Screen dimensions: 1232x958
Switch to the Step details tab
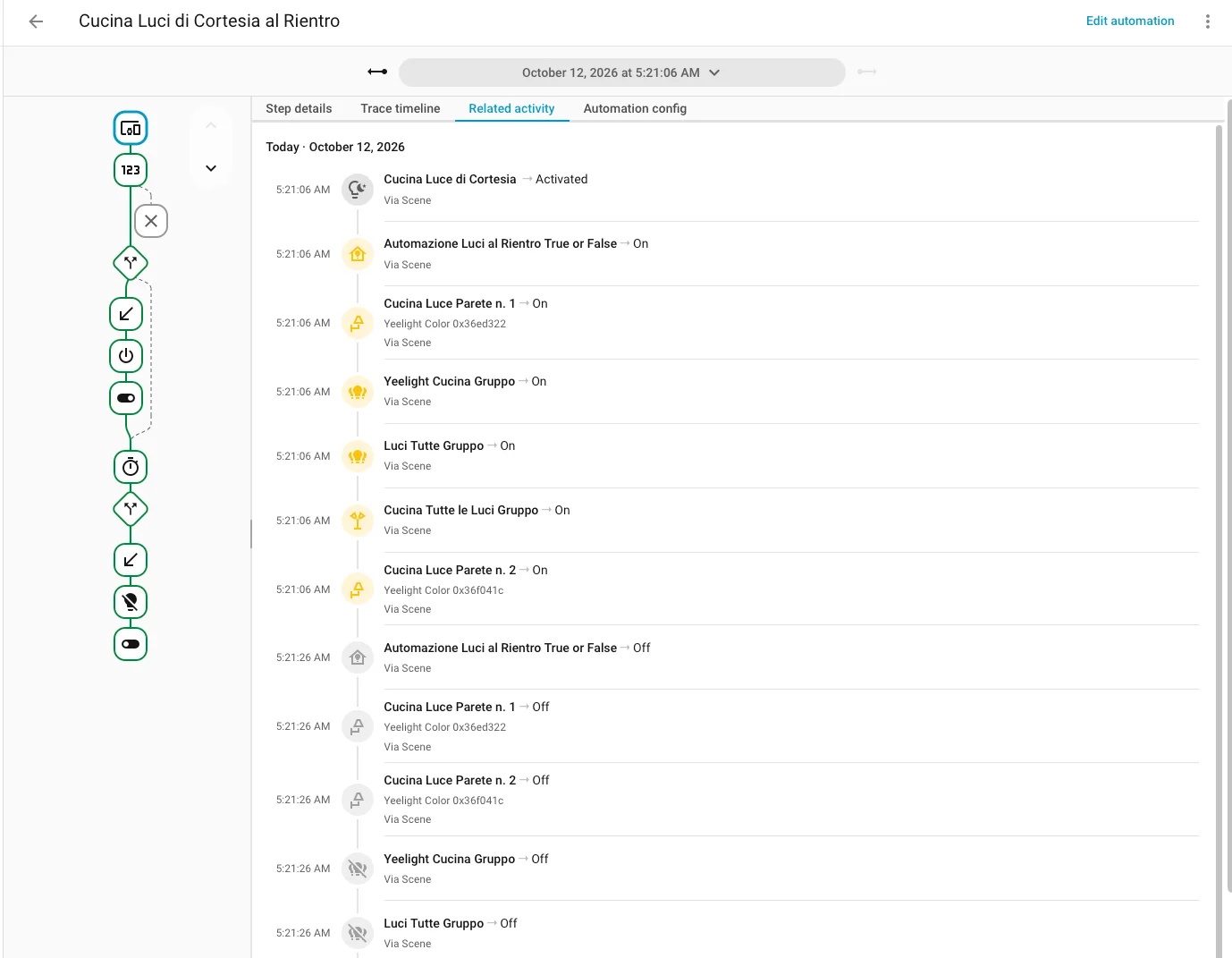click(299, 108)
